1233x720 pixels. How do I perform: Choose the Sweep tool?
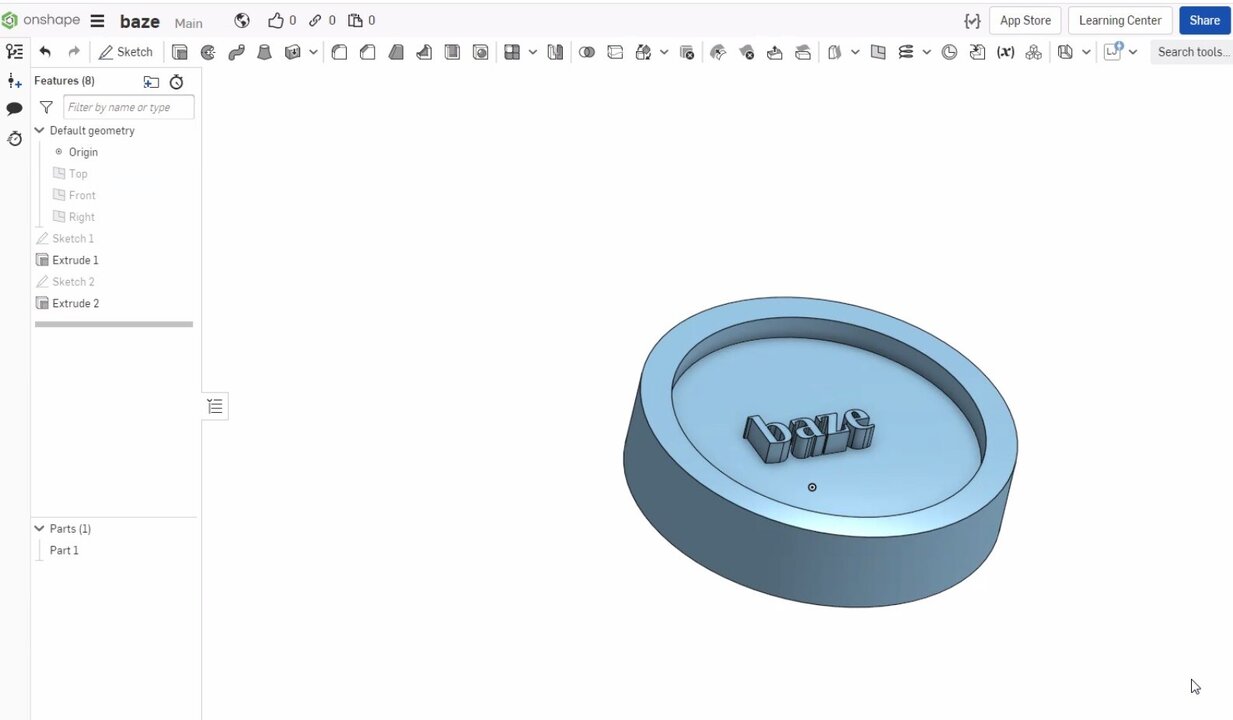pyautogui.click(x=236, y=52)
